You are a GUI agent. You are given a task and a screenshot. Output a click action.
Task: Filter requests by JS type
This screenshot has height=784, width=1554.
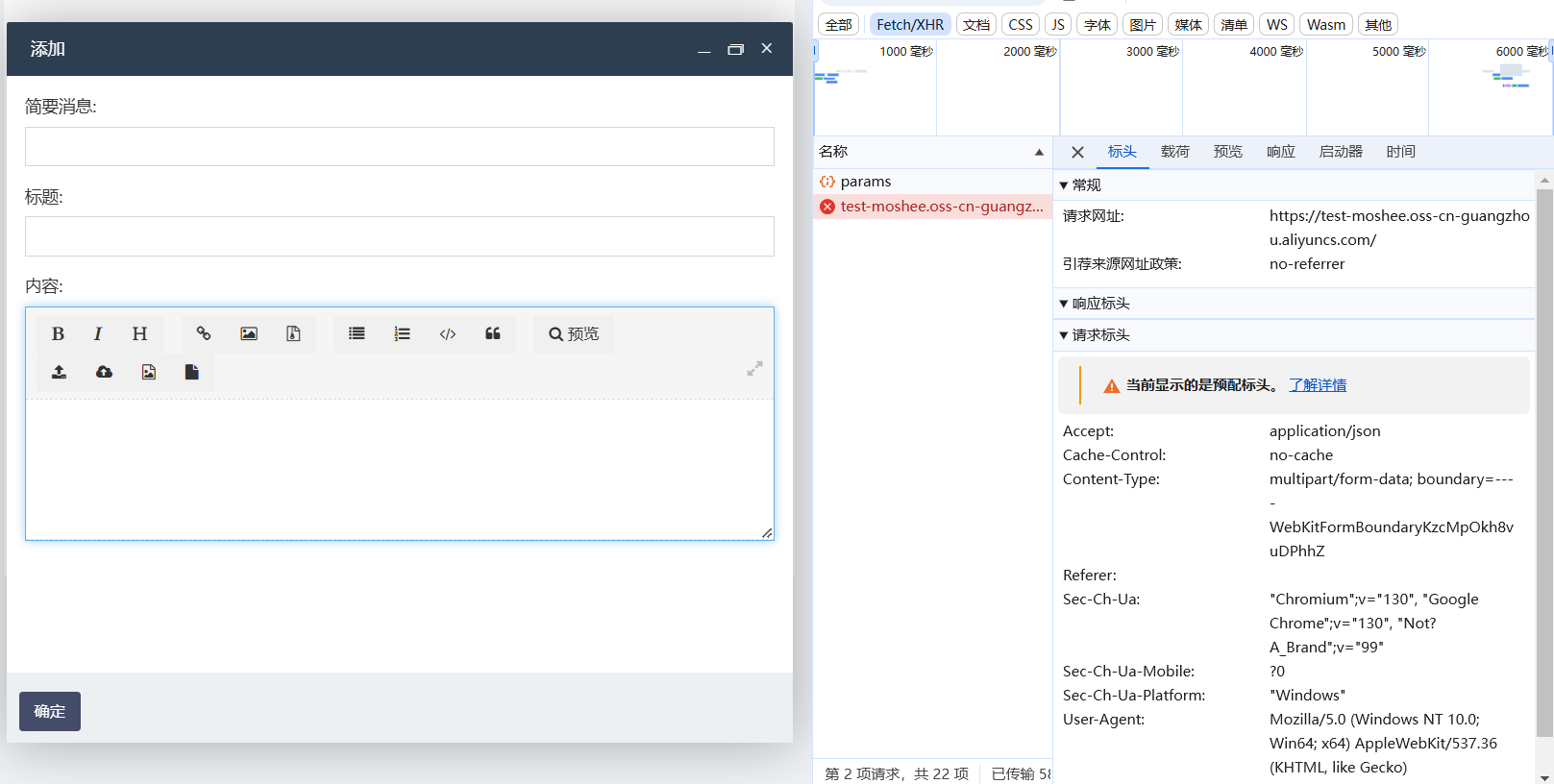1058,25
